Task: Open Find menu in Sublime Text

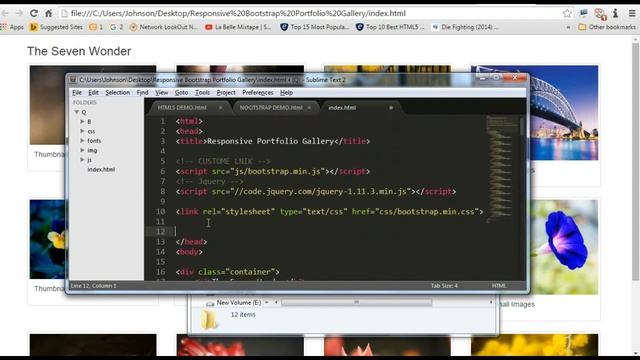Action: click(142, 93)
